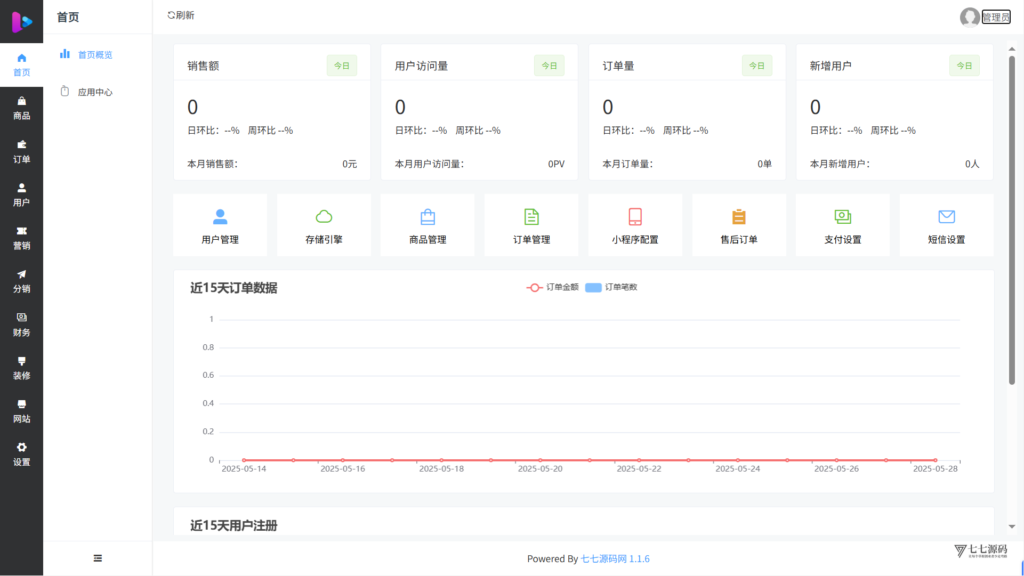The image size is (1024, 576).
Task: Open 短信设置 envelope shortcut
Action: [947, 225]
